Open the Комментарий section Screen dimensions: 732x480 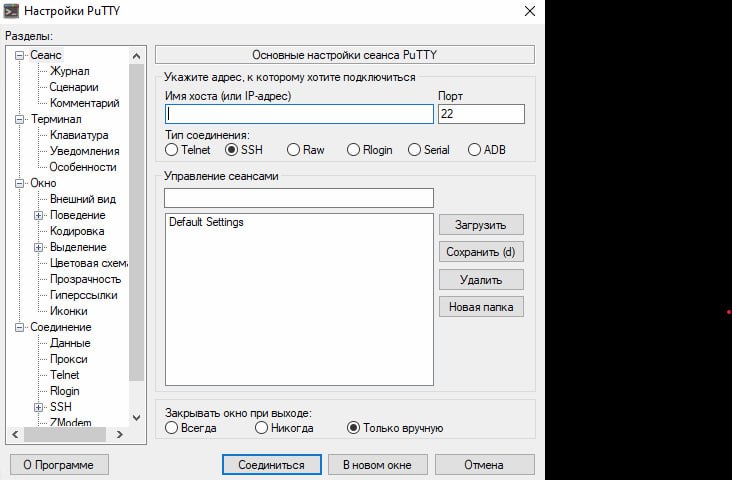click(84, 103)
